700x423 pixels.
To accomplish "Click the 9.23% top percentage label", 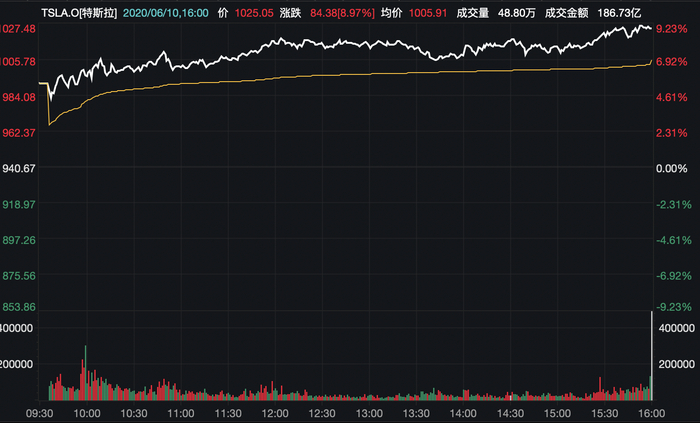I will tap(671, 29).
